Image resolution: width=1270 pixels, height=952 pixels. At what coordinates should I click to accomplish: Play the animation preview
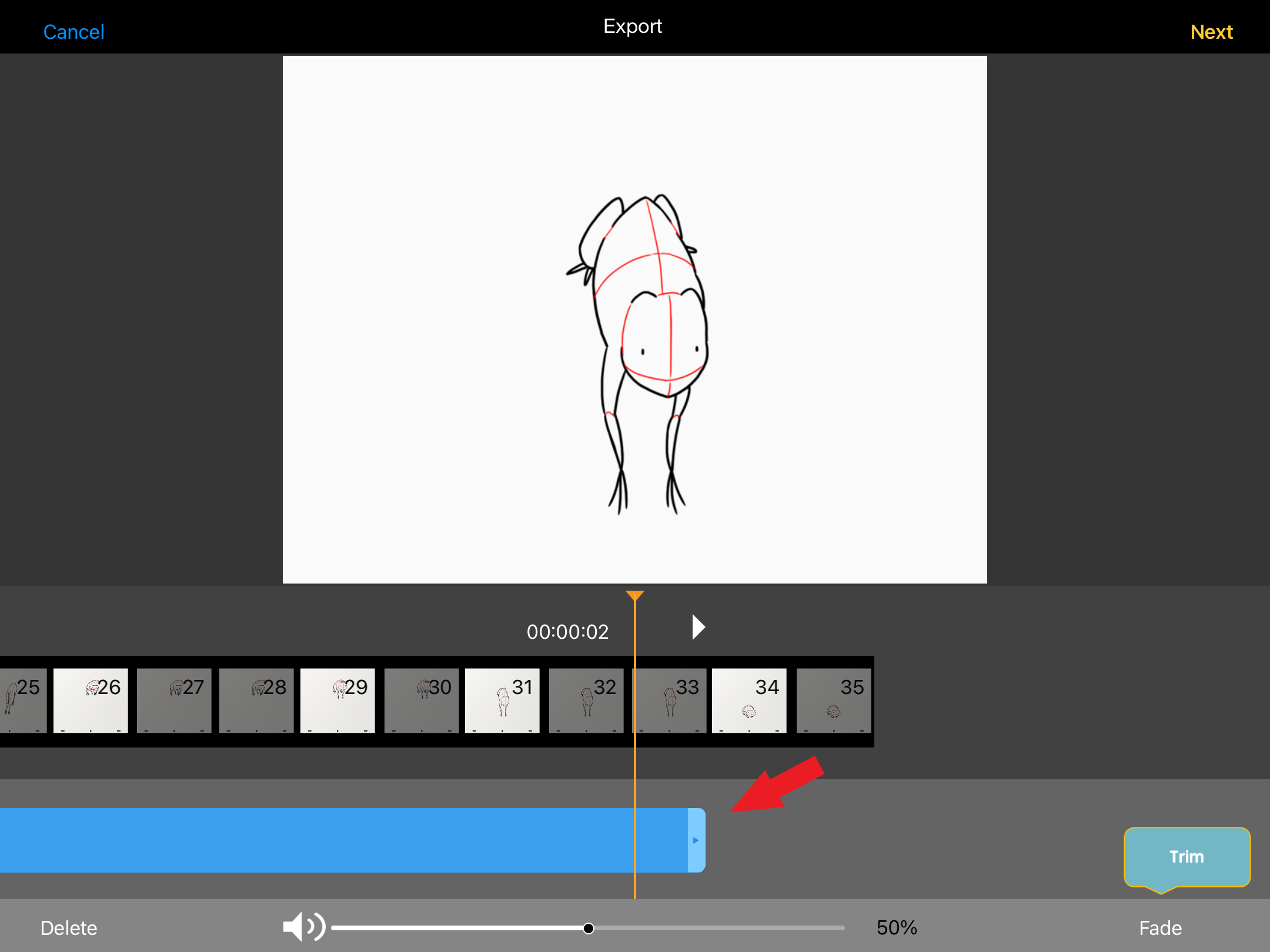point(698,627)
